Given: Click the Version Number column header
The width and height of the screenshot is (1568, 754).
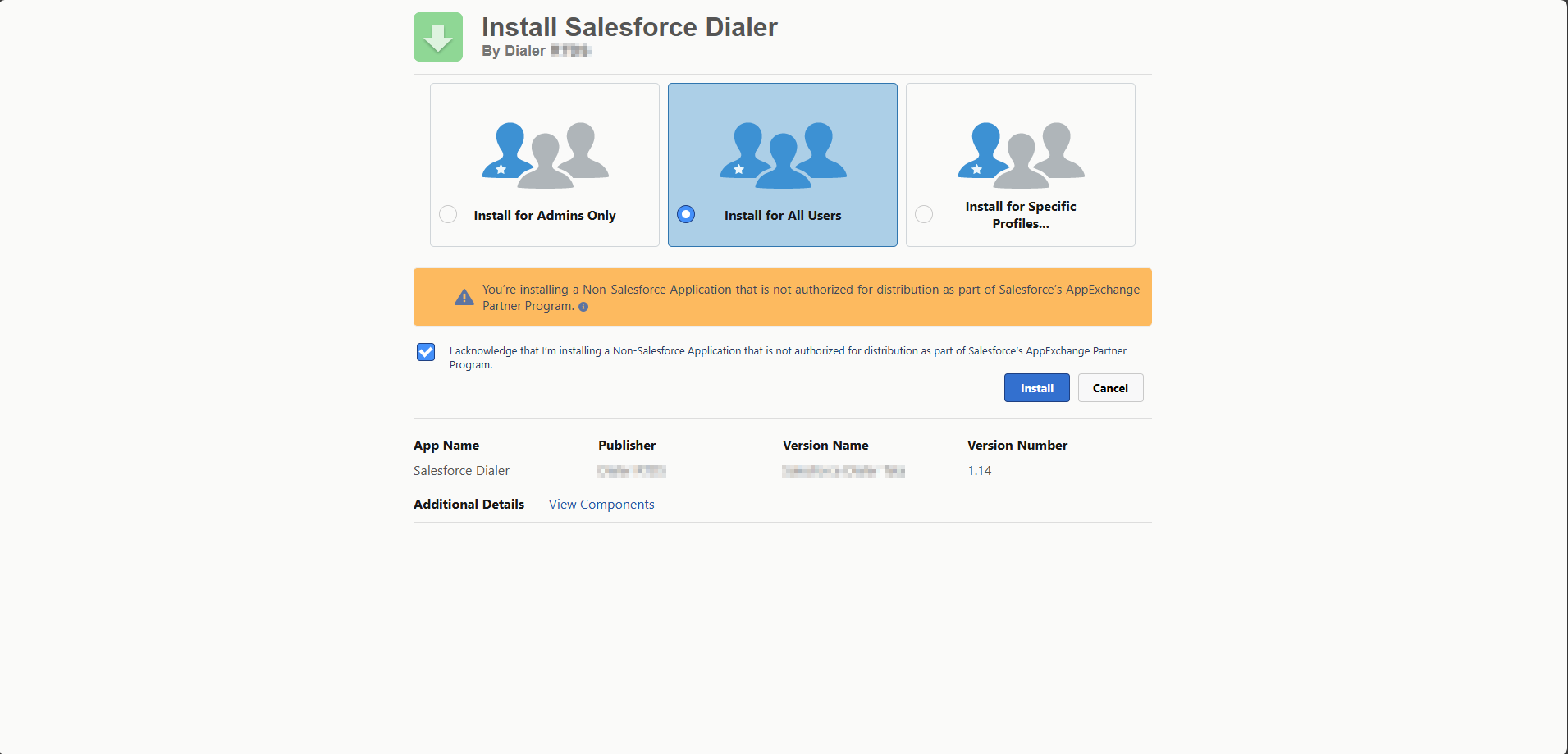Looking at the screenshot, I should point(1017,445).
